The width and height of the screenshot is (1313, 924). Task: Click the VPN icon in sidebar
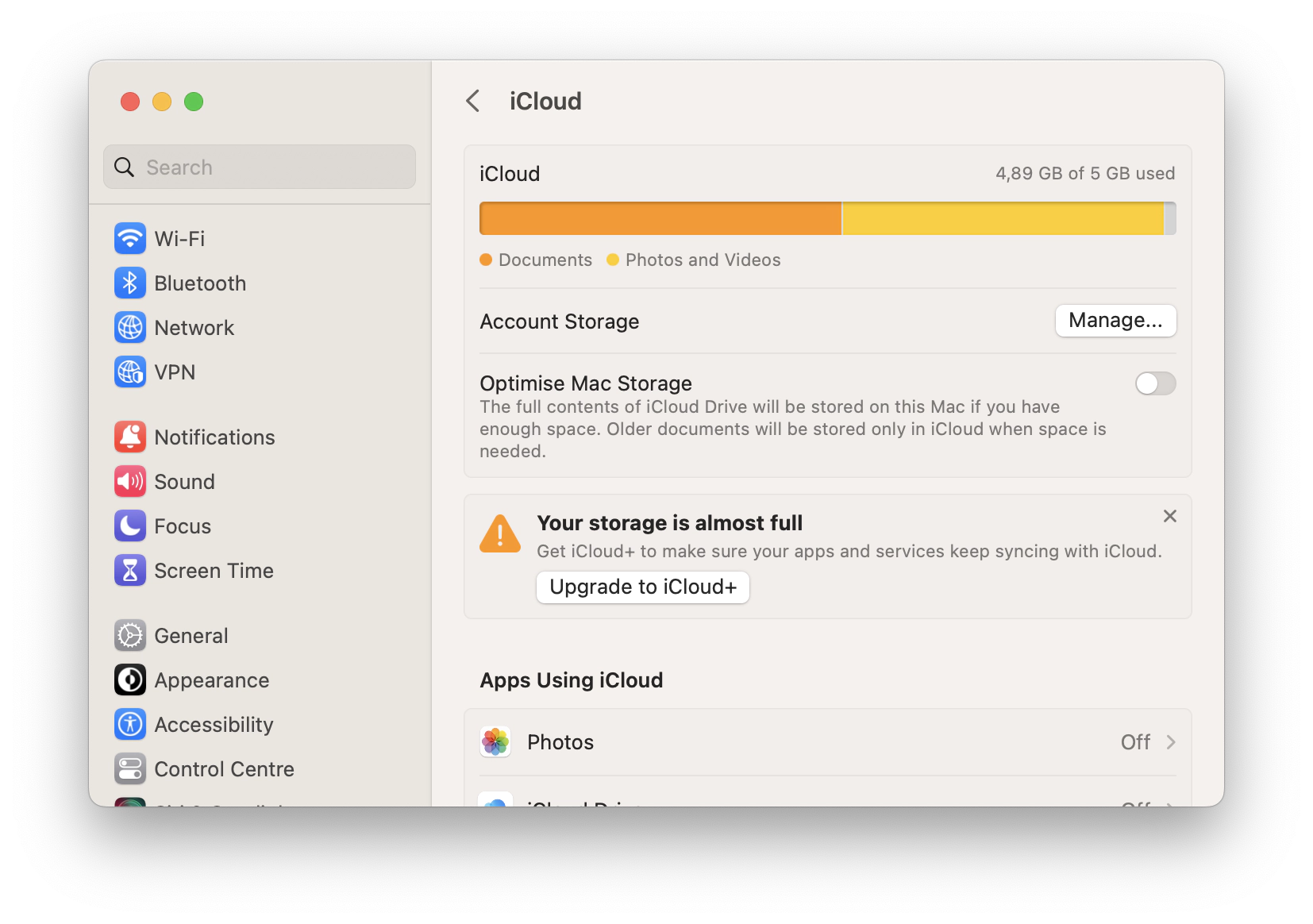pos(130,372)
